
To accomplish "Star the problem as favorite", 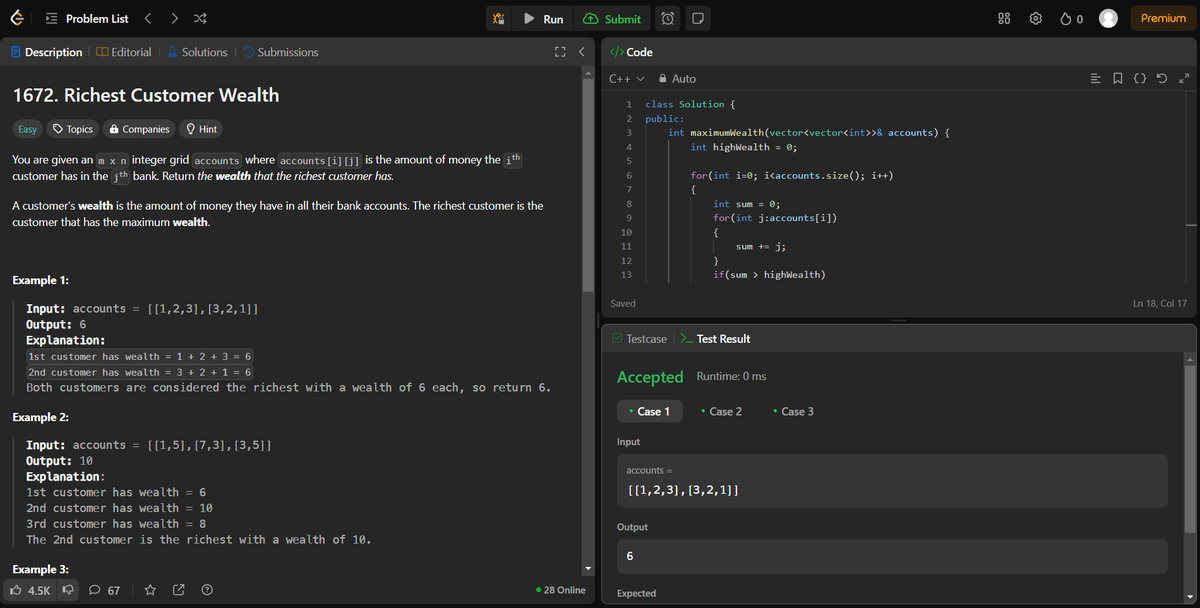I will 150,590.
